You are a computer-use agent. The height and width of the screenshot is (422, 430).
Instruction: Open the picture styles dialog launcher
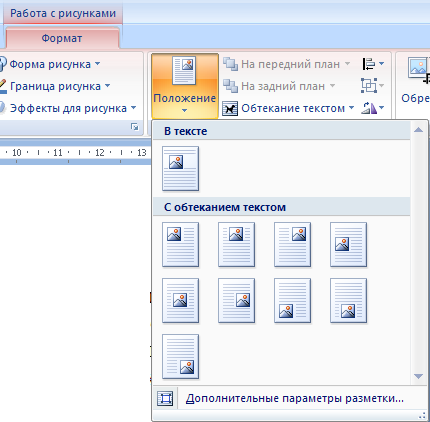tap(135, 127)
